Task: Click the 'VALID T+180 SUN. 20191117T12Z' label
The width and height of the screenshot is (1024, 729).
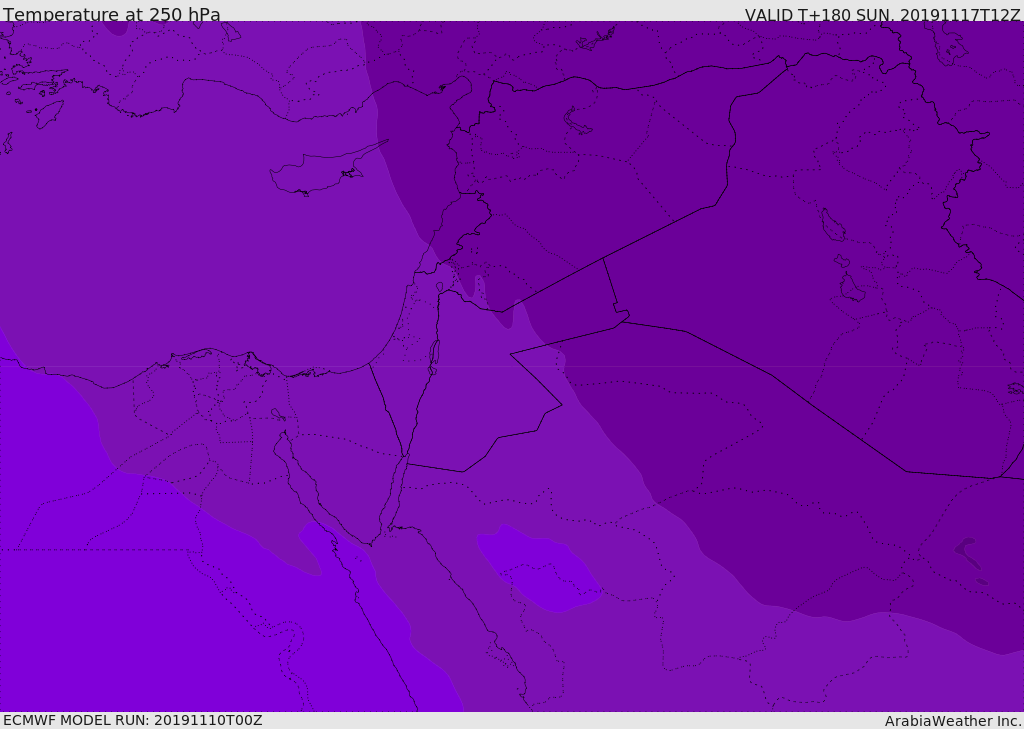Action: click(882, 15)
